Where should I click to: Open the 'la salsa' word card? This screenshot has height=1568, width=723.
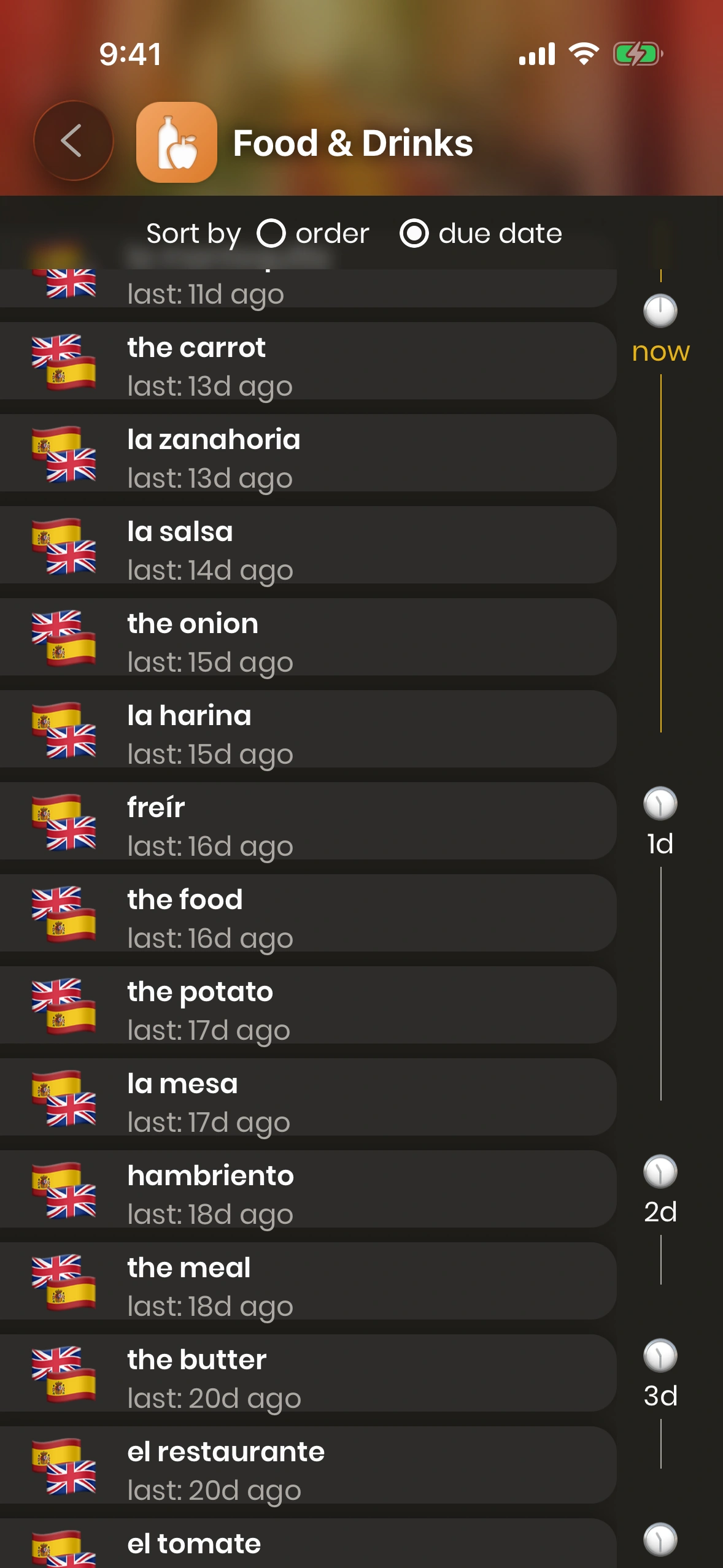click(307, 545)
